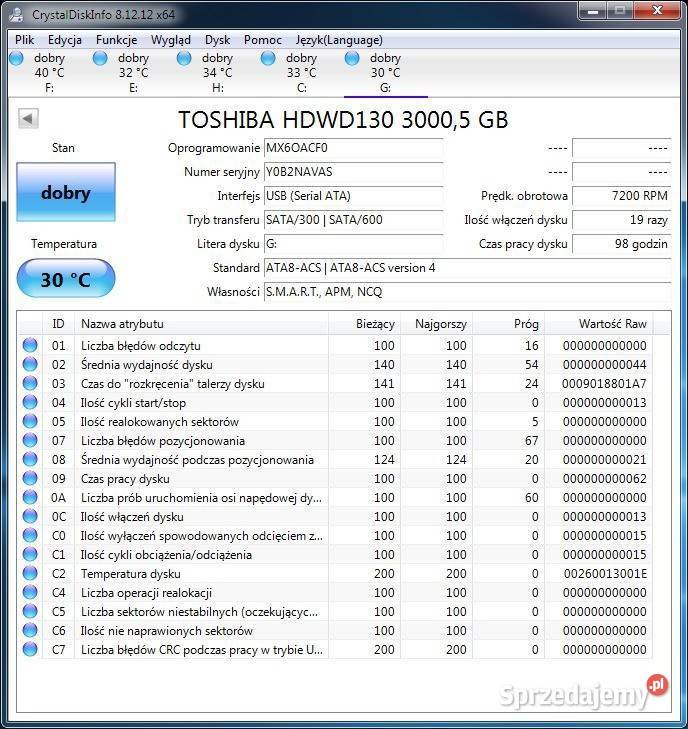Open the Dysk menu

pyautogui.click(x=217, y=40)
